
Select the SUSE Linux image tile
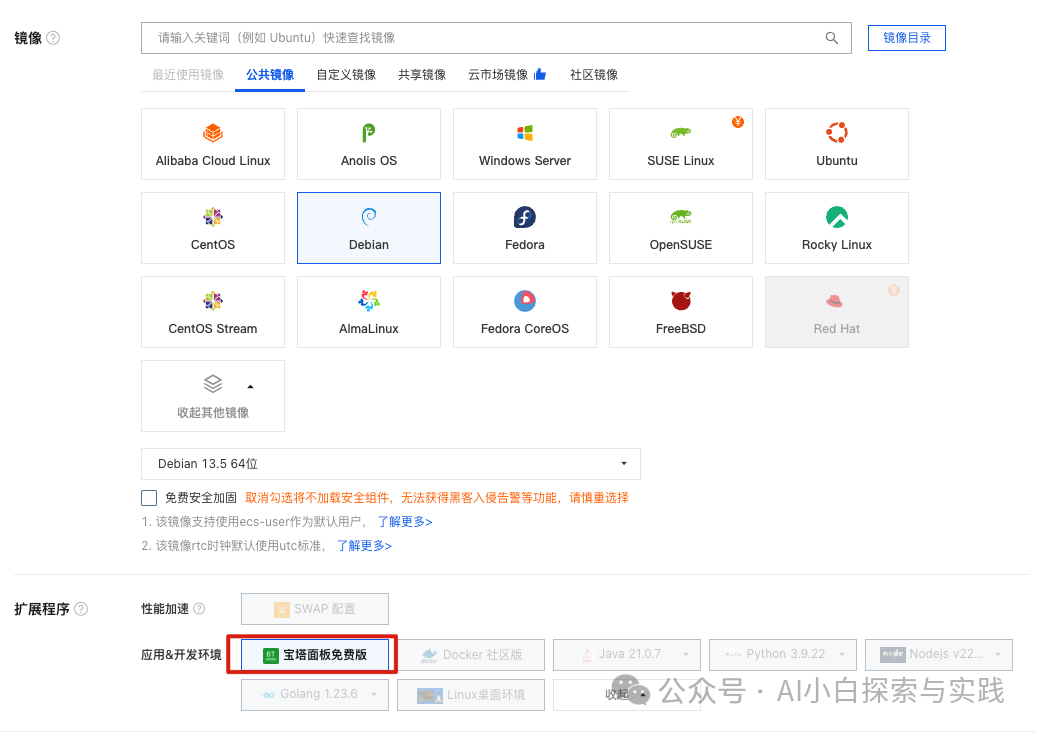[x=681, y=144]
